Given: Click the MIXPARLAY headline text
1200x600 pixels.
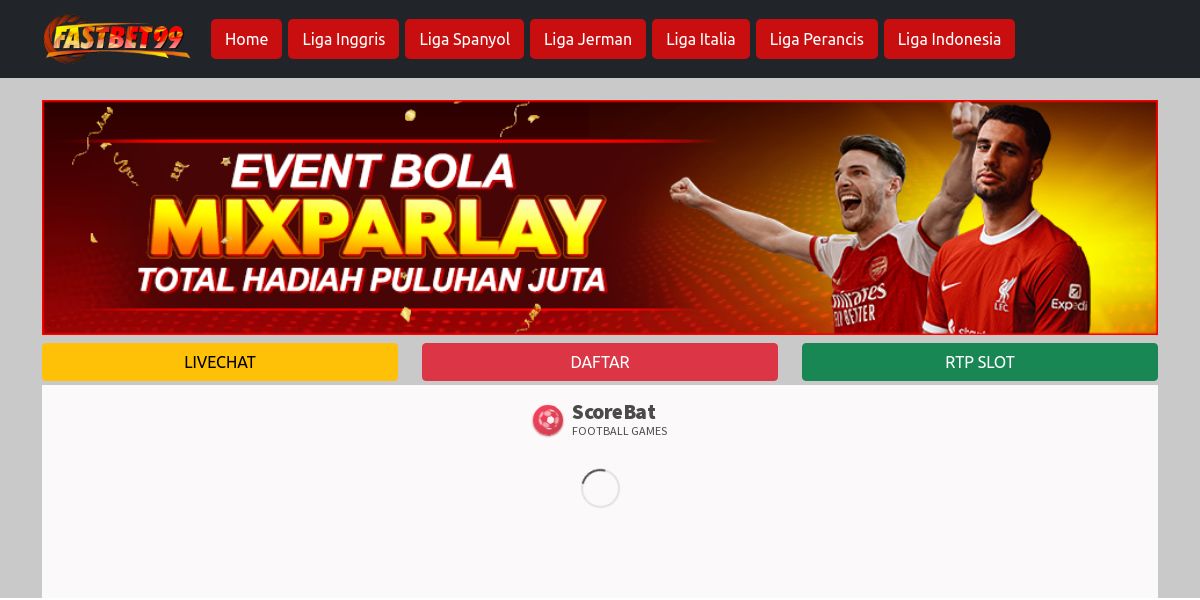Looking at the screenshot, I should (x=377, y=227).
